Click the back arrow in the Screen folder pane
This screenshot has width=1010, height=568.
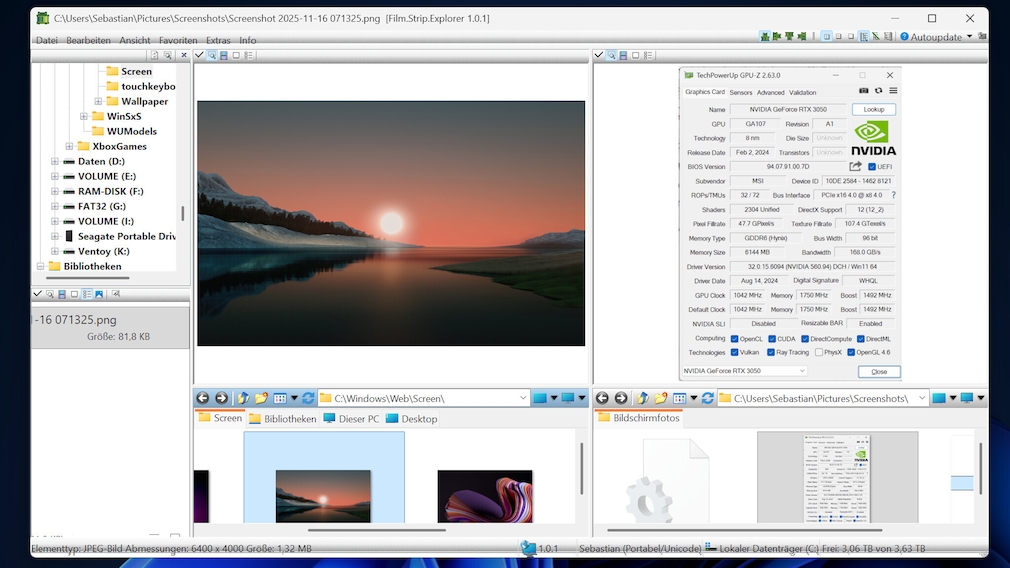[x=203, y=398]
